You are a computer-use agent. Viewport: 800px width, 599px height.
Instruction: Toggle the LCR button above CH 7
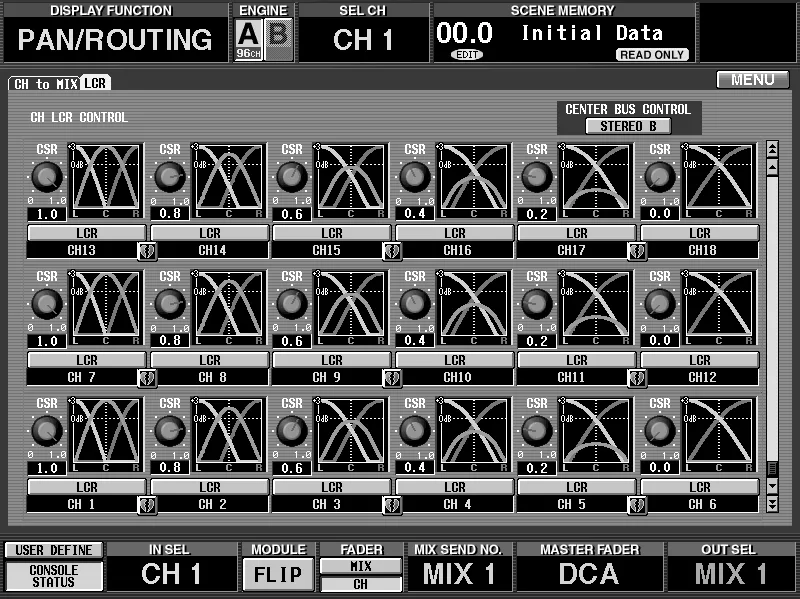(x=87, y=360)
